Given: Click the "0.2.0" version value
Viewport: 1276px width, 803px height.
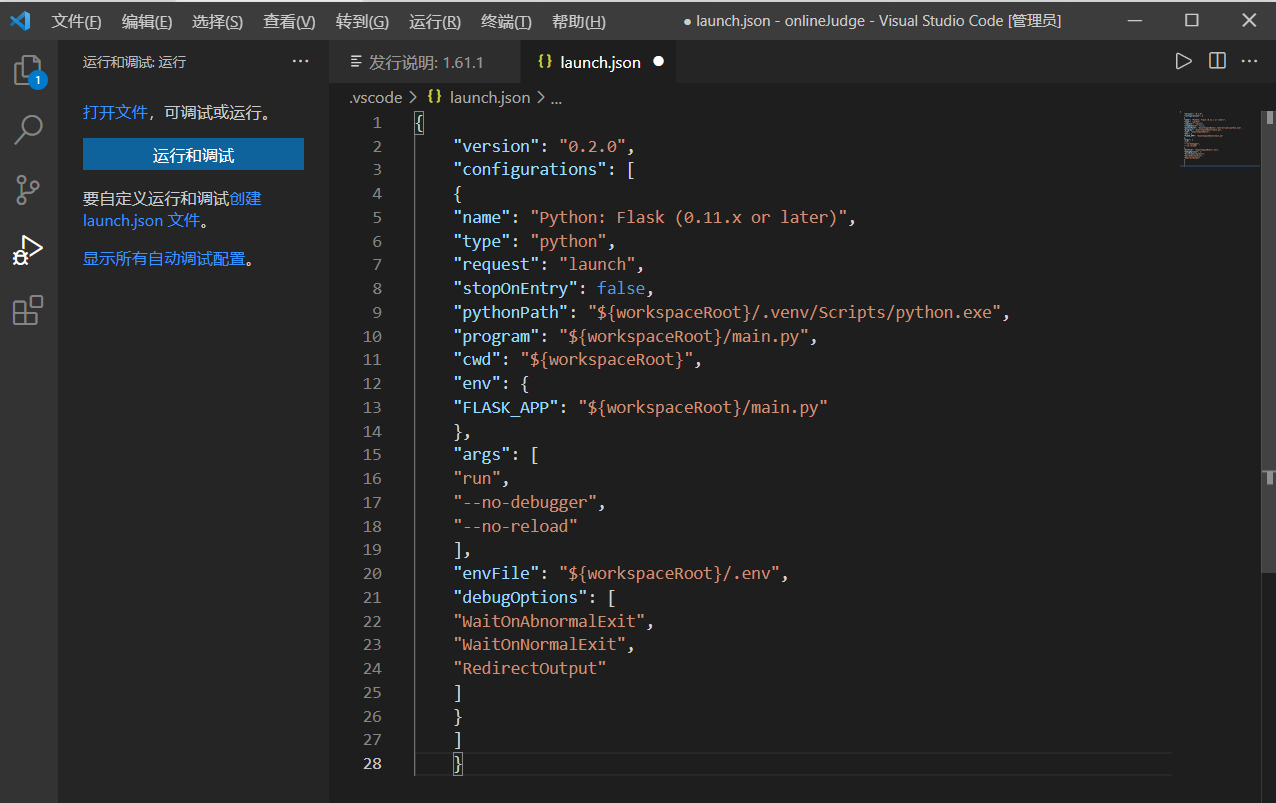Looking at the screenshot, I should point(592,146).
